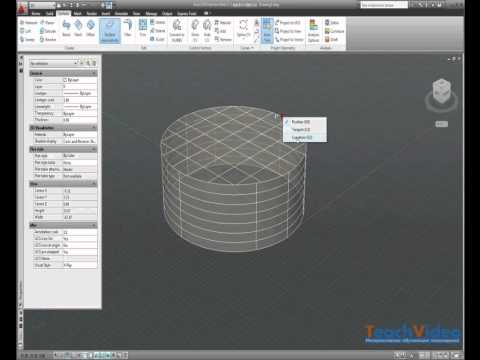Select Curvature analysis in the ribbon
480x360 pixels.
334,31
